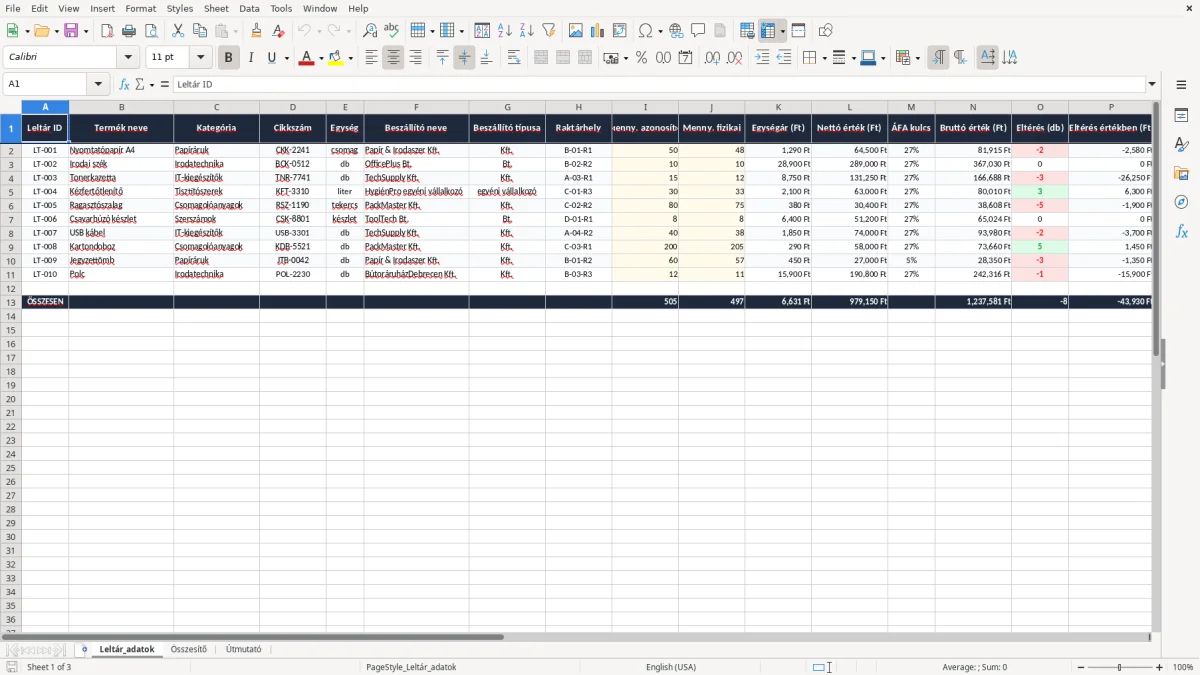Expand background color dropdown arrow
The width and height of the screenshot is (1200, 675).
point(350,58)
